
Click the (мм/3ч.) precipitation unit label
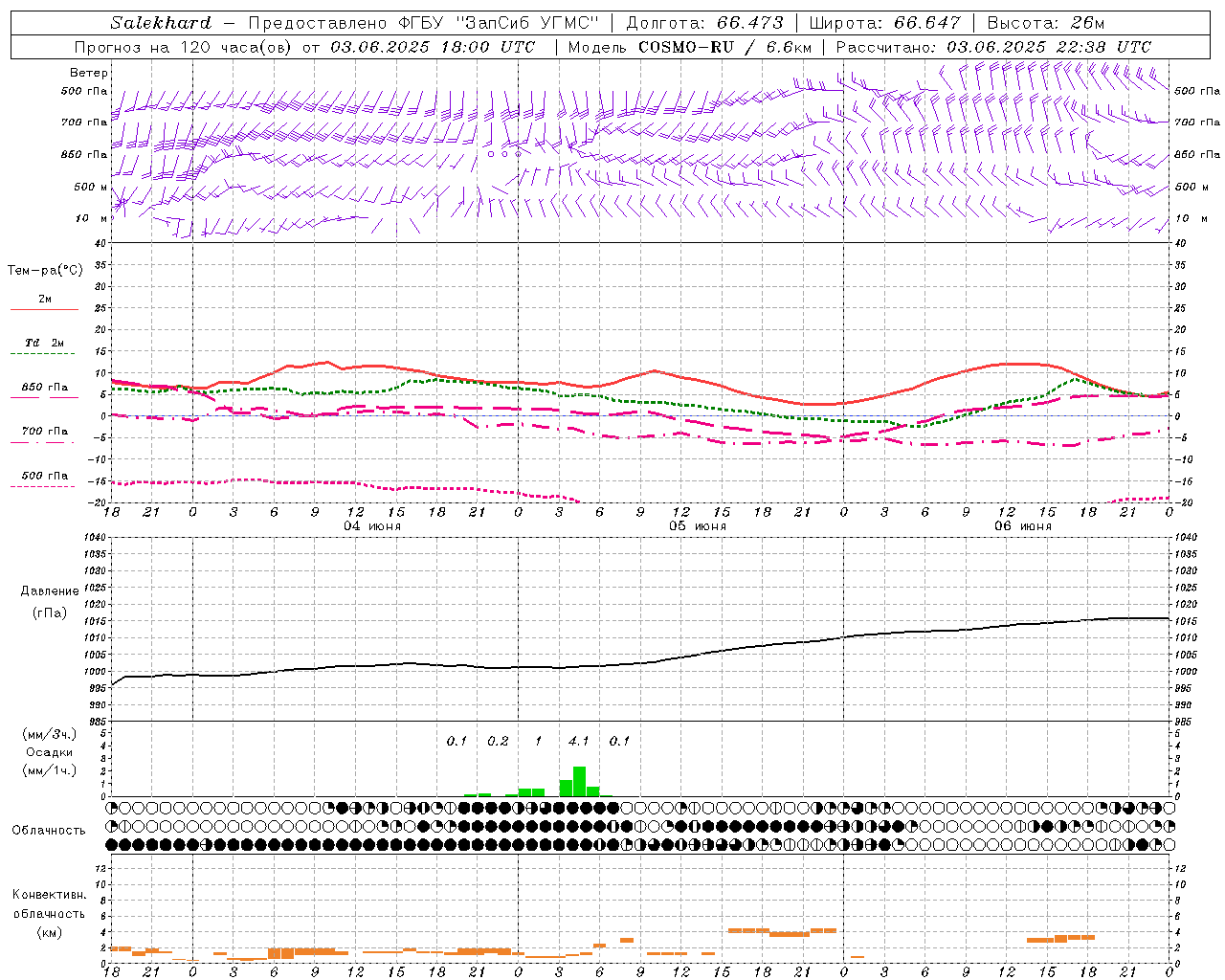[50, 734]
